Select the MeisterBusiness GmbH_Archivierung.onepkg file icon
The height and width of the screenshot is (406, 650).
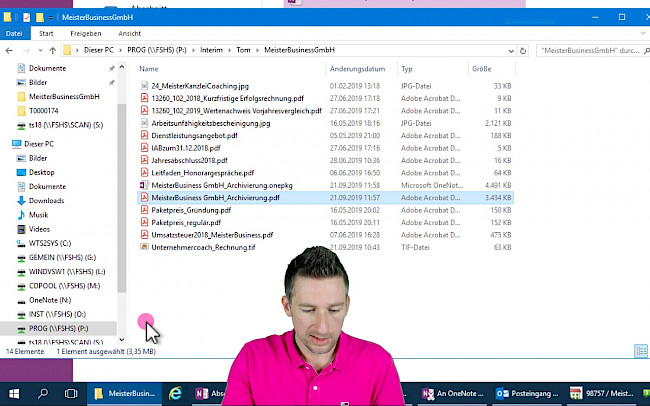click(145, 185)
